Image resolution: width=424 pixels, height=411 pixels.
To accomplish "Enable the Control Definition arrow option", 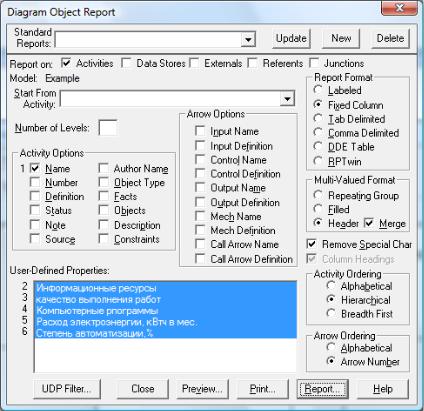I will pos(200,173).
